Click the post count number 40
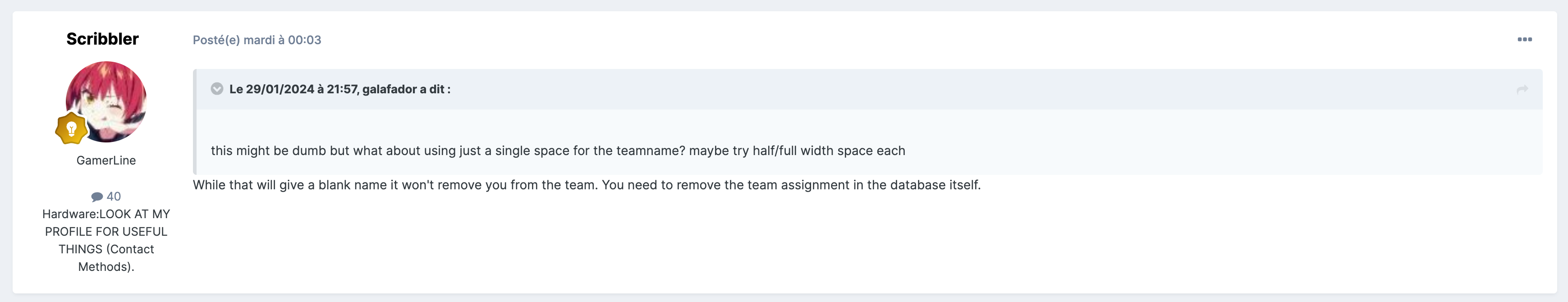The image size is (1568, 302). [x=114, y=197]
